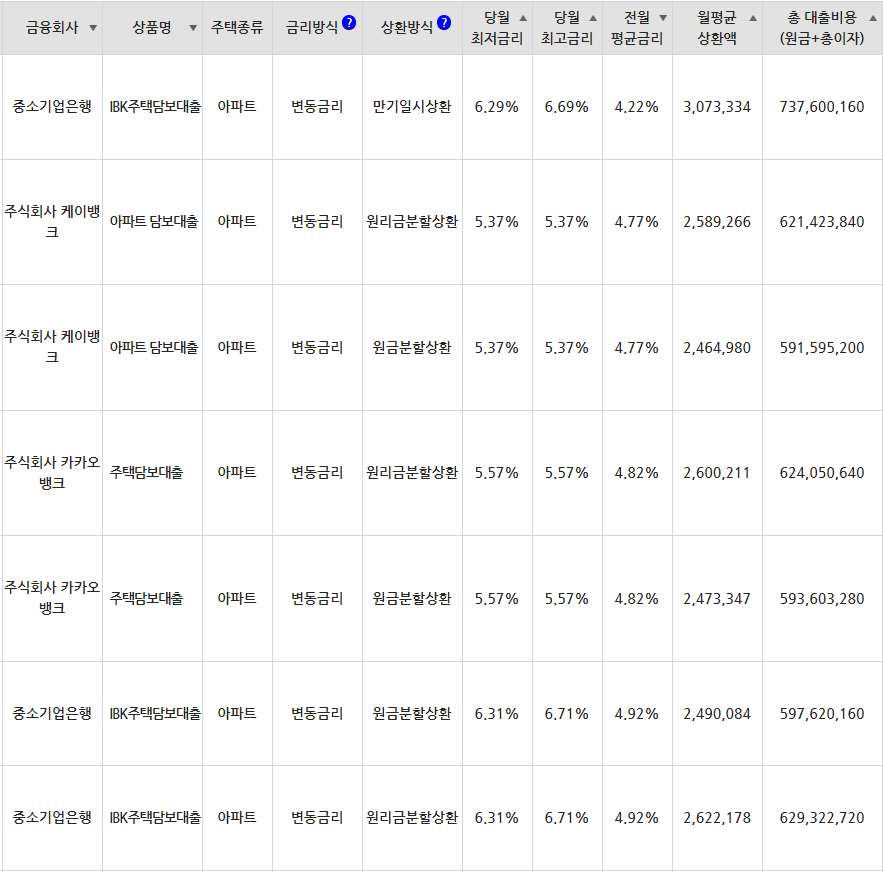The width and height of the screenshot is (883, 872).
Task: Click 5.57% minimum rate in 2,600,211 row
Action: point(496,473)
